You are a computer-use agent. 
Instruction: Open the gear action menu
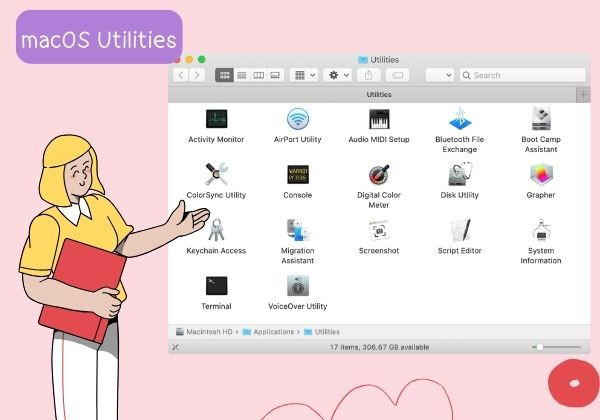click(x=338, y=75)
